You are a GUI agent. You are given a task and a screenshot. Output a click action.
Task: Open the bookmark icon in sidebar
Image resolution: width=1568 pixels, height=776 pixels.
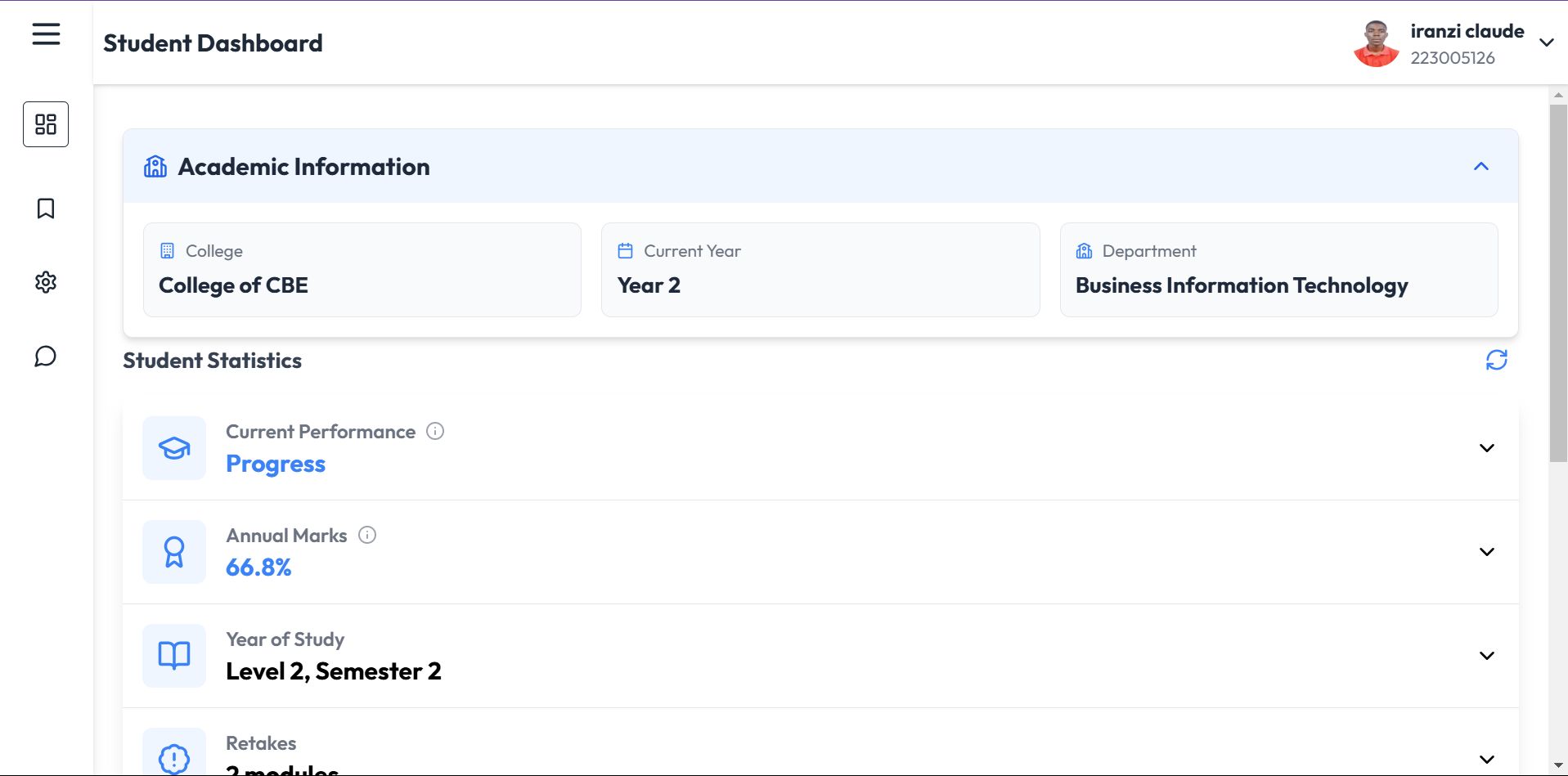46,209
